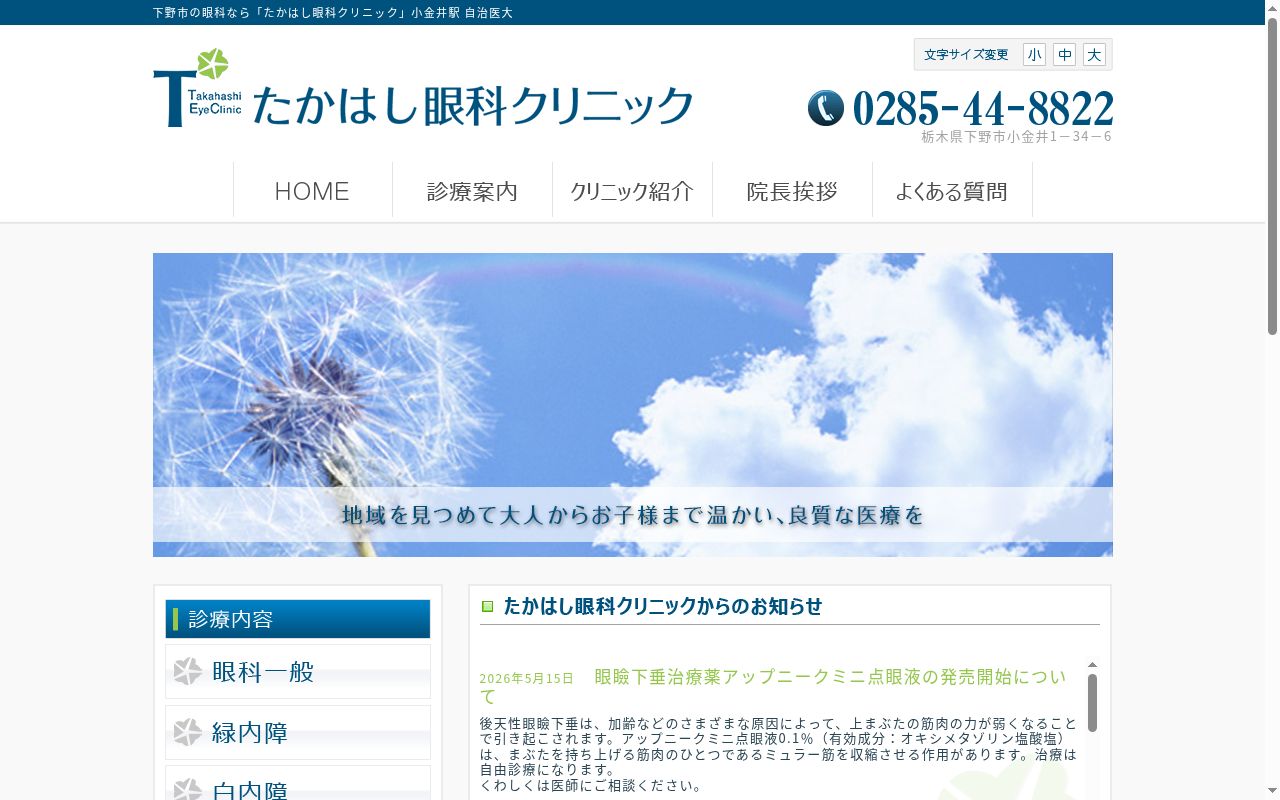The image size is (1280, 800).
Task: Open the 緑内障 treatment link
Action: 298,733
